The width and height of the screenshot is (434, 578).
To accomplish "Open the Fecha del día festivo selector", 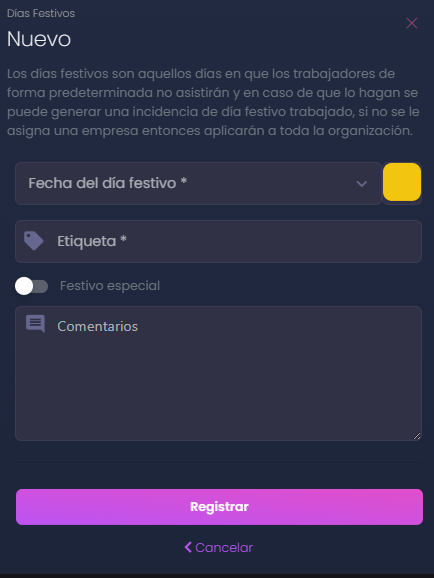I will click(198, 184).
